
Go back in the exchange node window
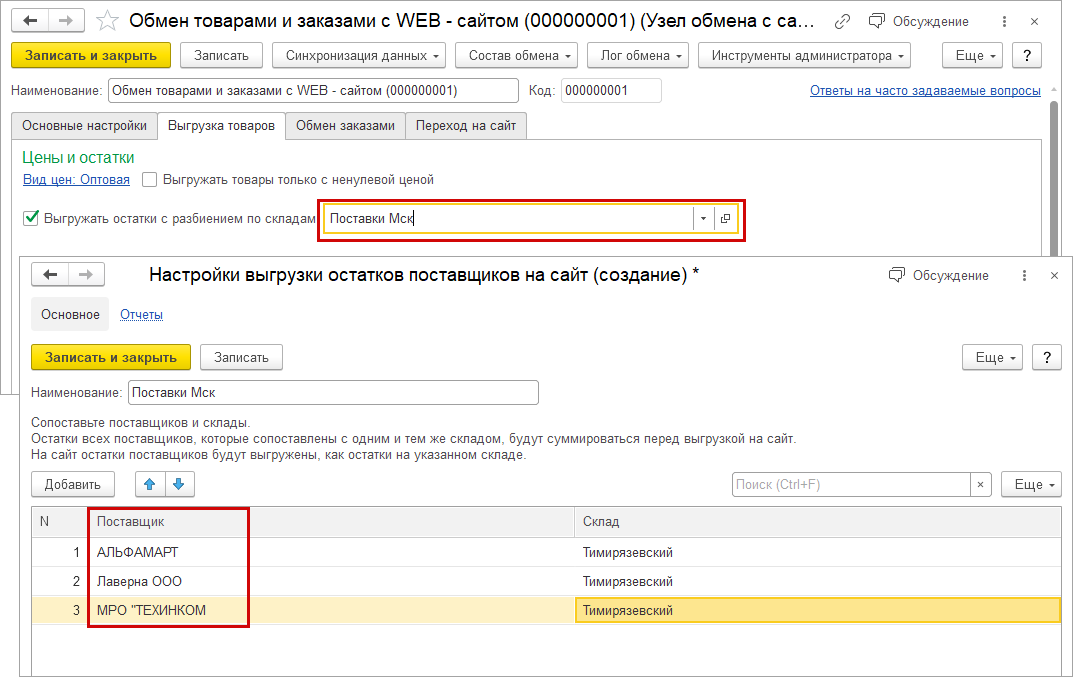(x=30, y=21)
